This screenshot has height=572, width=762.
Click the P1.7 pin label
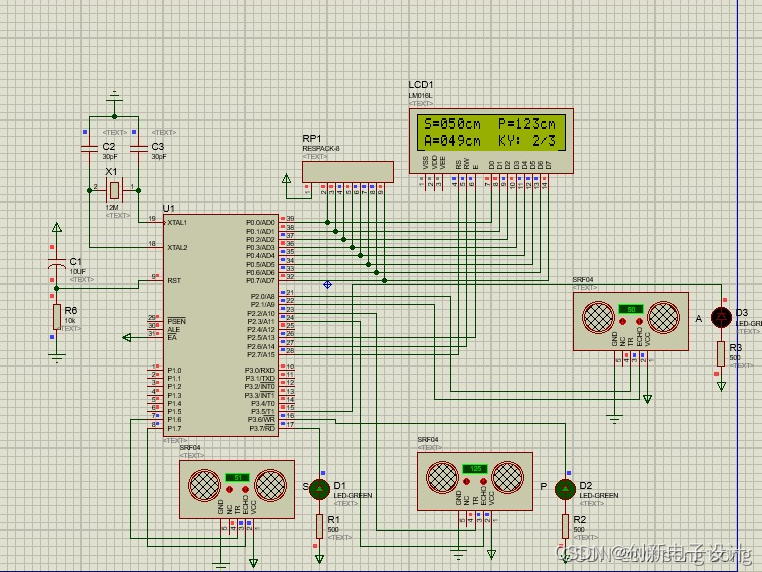pyautogui.click(x=174, y=428)
